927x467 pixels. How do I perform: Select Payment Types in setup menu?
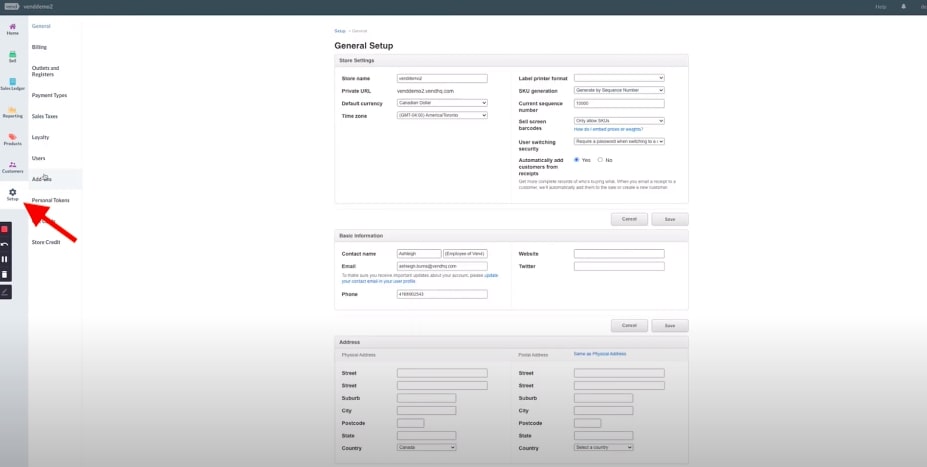pyautogui.click(x=49, y=95)
